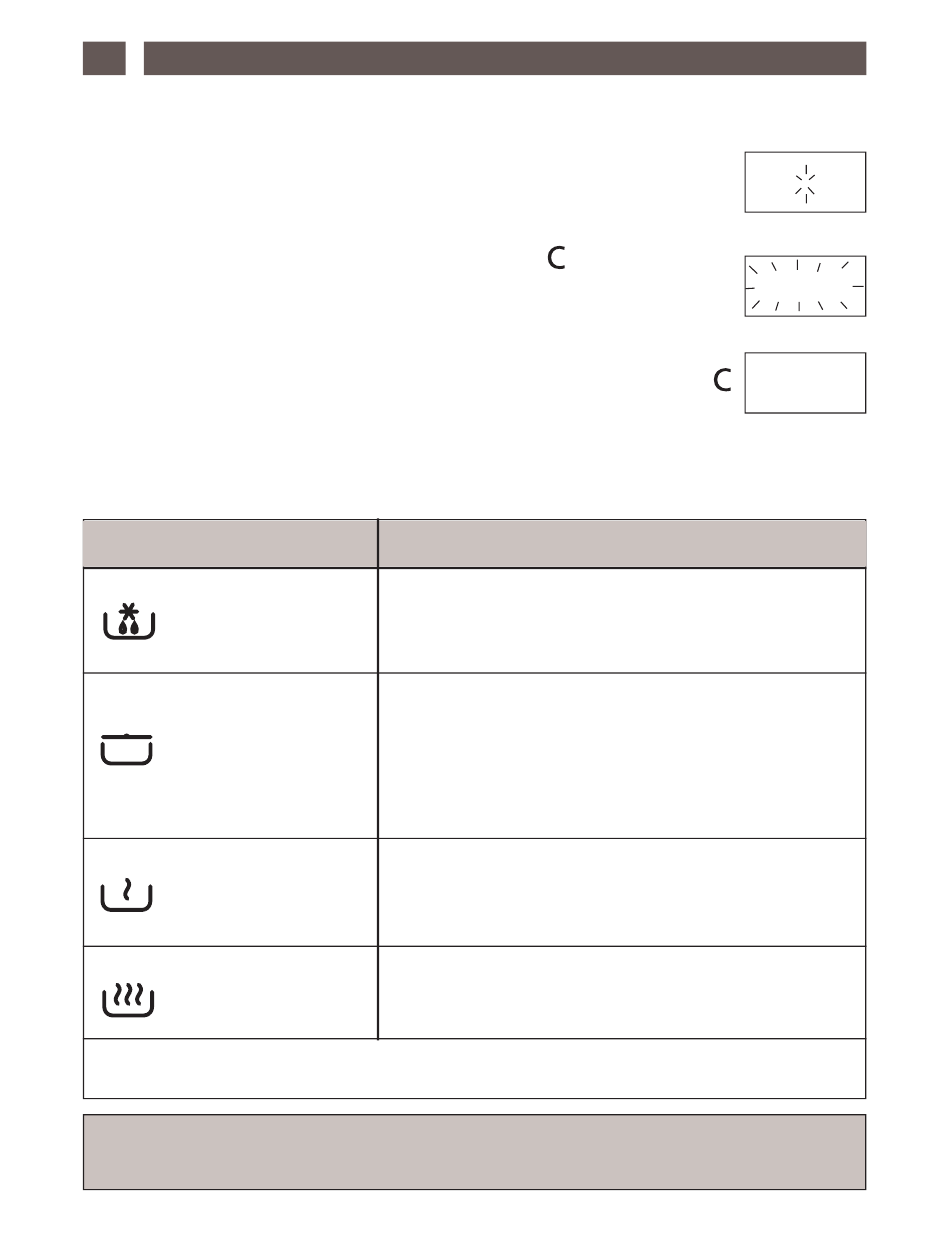Click the blinking star indicator in display box
This screenshot has width=950, height=1244.
tap(805, 184)
